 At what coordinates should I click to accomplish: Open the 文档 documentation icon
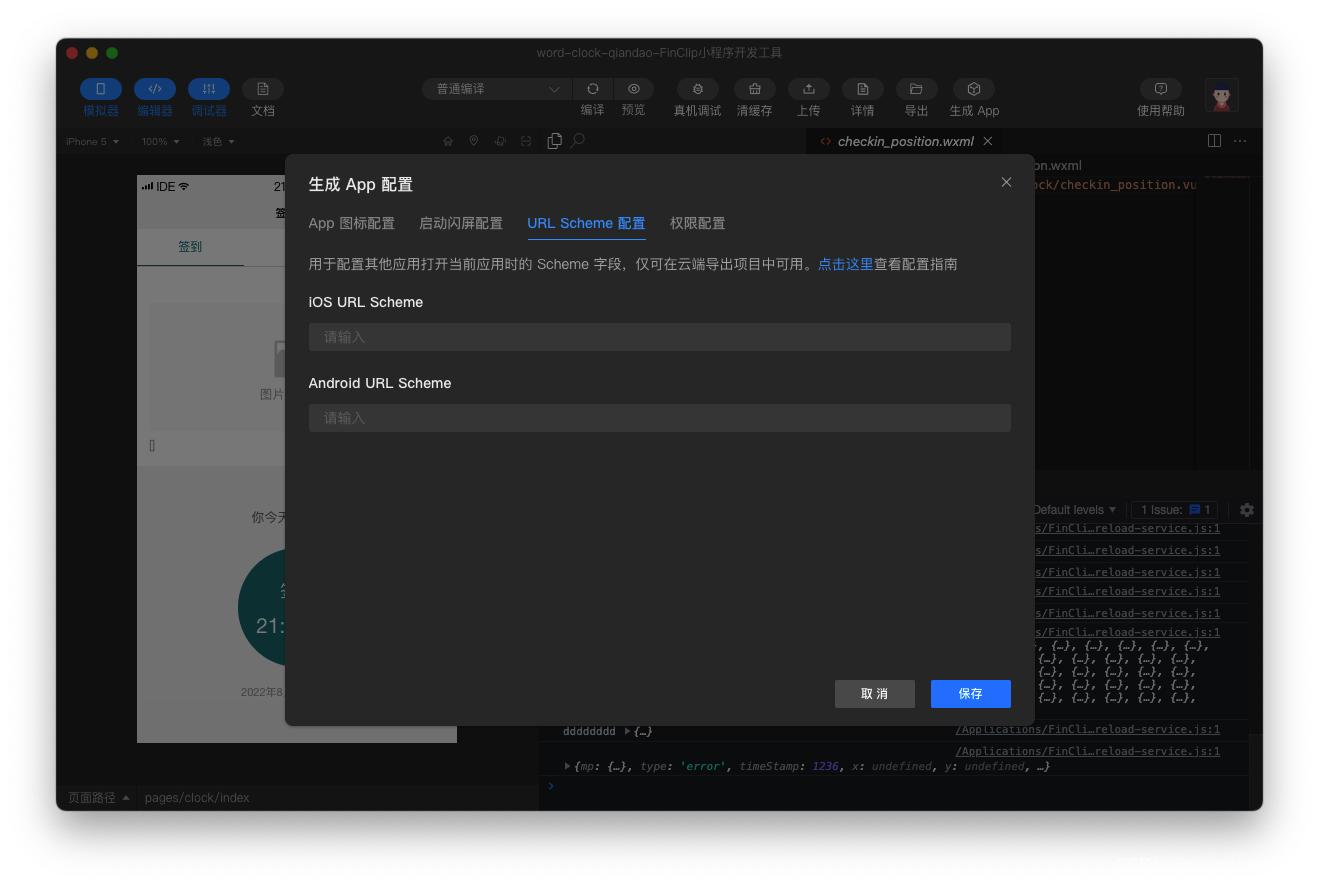pyautogui.click(x=263, y=89)
